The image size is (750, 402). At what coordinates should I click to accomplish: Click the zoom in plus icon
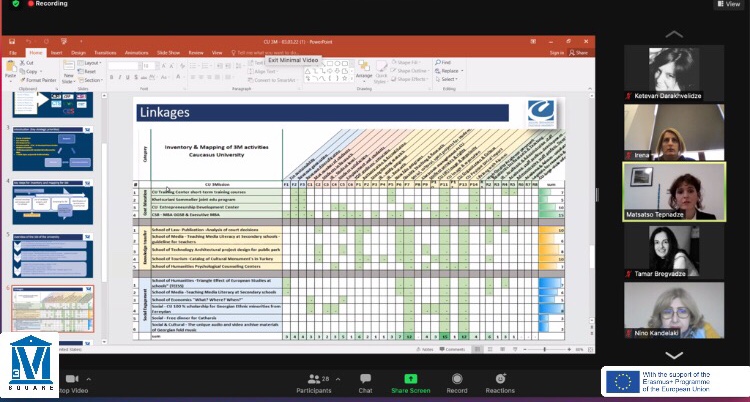click(569, 349)
